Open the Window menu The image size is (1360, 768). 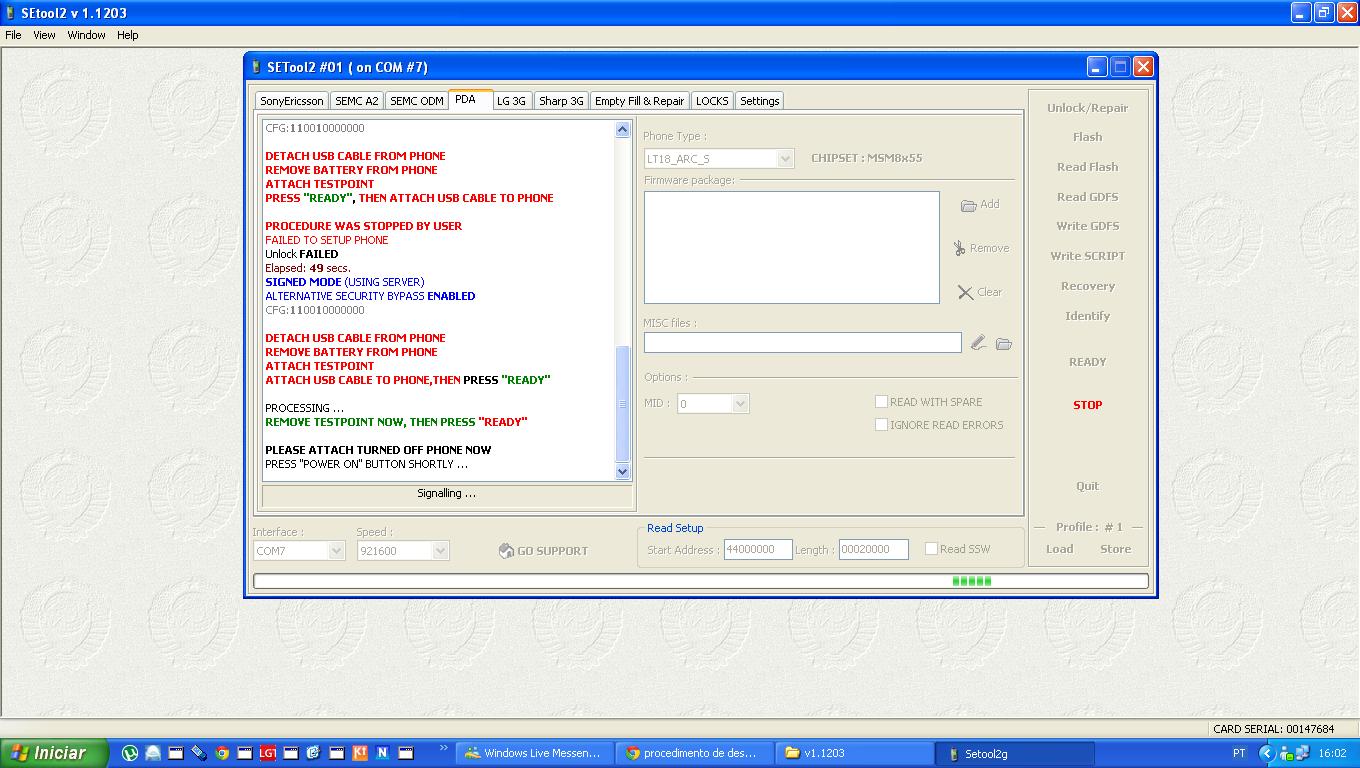(x=86, y=35)
